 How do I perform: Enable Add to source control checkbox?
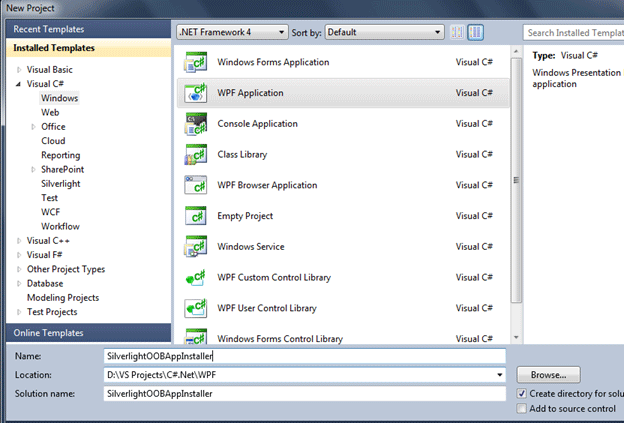[x=521, y=409]
